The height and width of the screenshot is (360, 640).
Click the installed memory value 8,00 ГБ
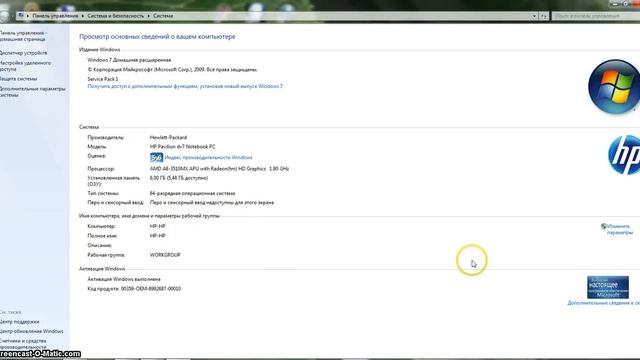click(x=179, y=178)
